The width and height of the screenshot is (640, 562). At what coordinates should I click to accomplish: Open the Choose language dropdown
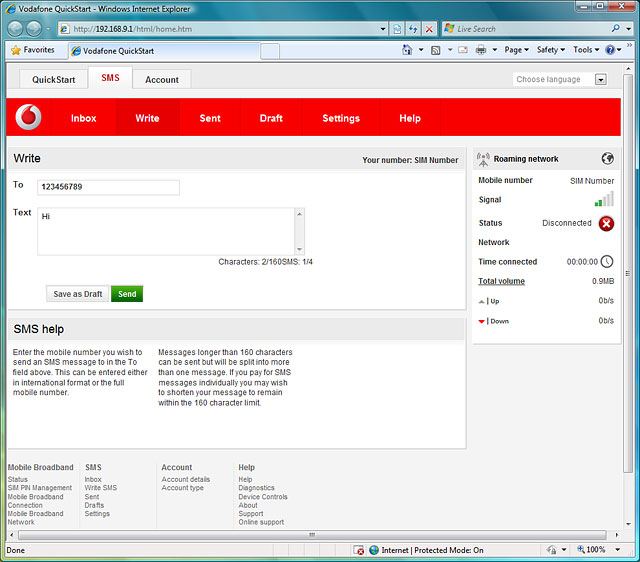pyautogui.click(x=601, y=79)
